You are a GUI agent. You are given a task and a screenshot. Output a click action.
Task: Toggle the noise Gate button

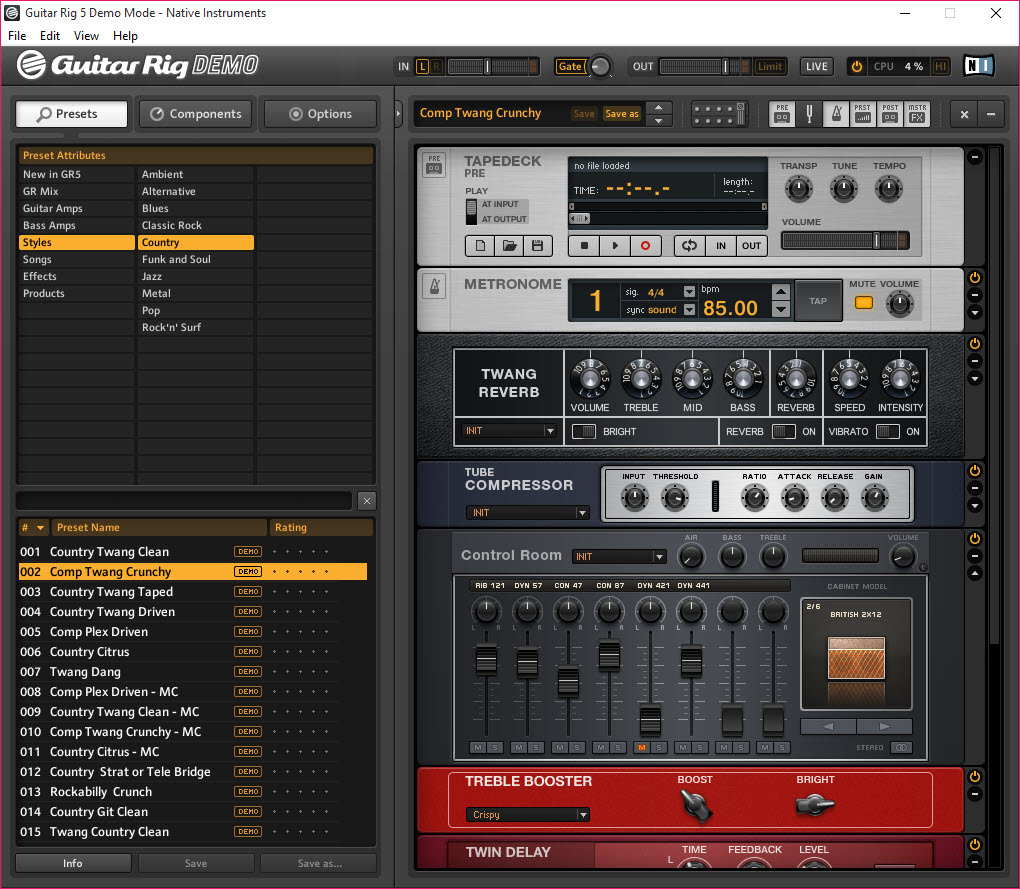click(570, 66)
